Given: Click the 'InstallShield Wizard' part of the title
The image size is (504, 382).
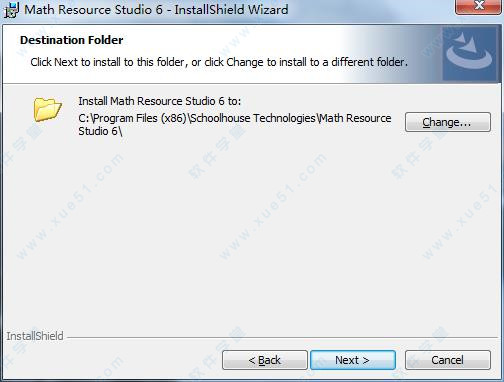Looking at the screenshot, I should pyautogui.click(x=231, y=9).
